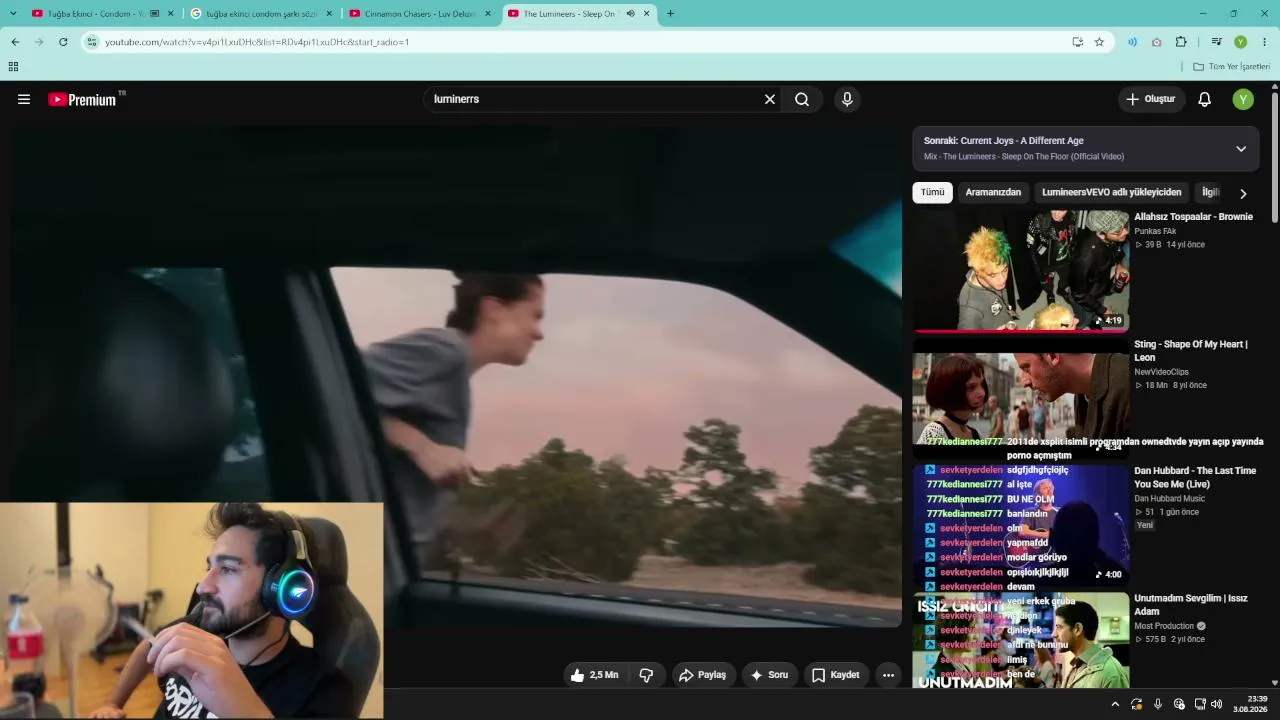Open Unutmadım Sevgilim | Issız Adam title

point(1191,604)
